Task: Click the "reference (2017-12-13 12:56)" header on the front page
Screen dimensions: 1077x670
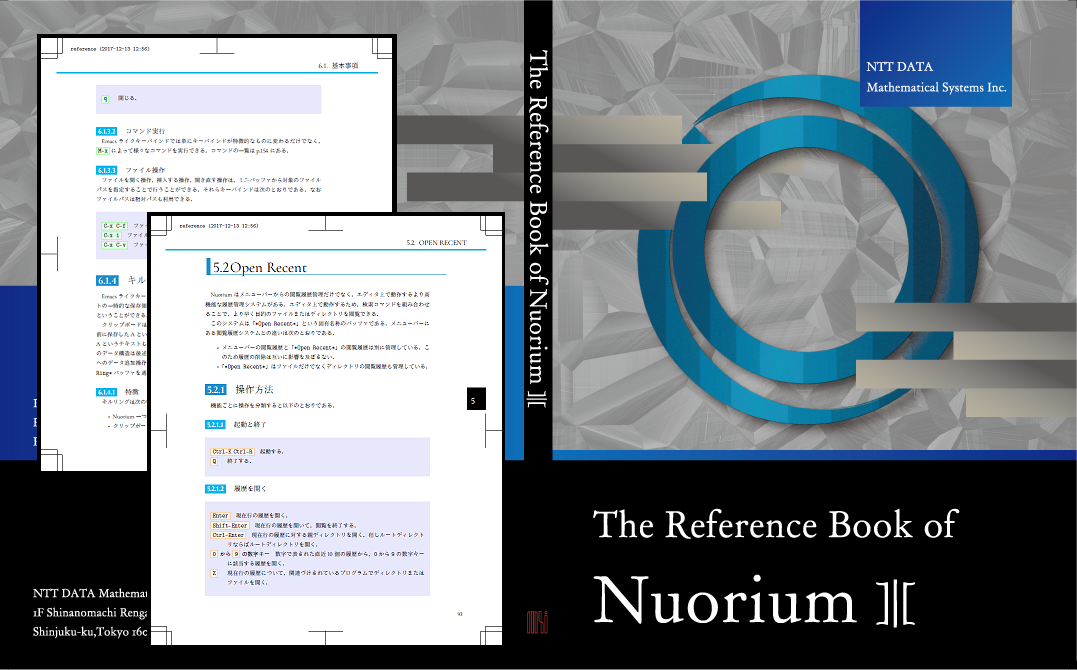Action: click(x=218, y=226)
